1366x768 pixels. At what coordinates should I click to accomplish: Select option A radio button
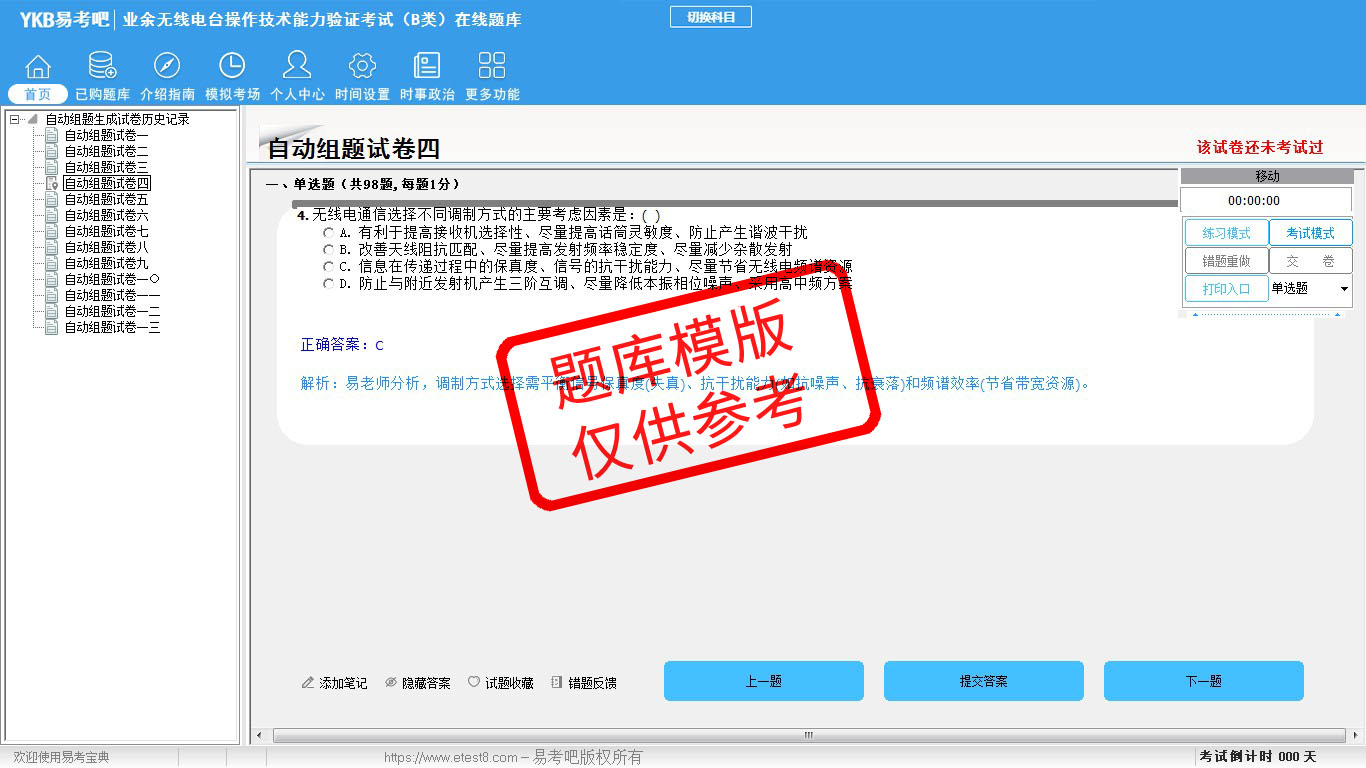click(328, 233)
